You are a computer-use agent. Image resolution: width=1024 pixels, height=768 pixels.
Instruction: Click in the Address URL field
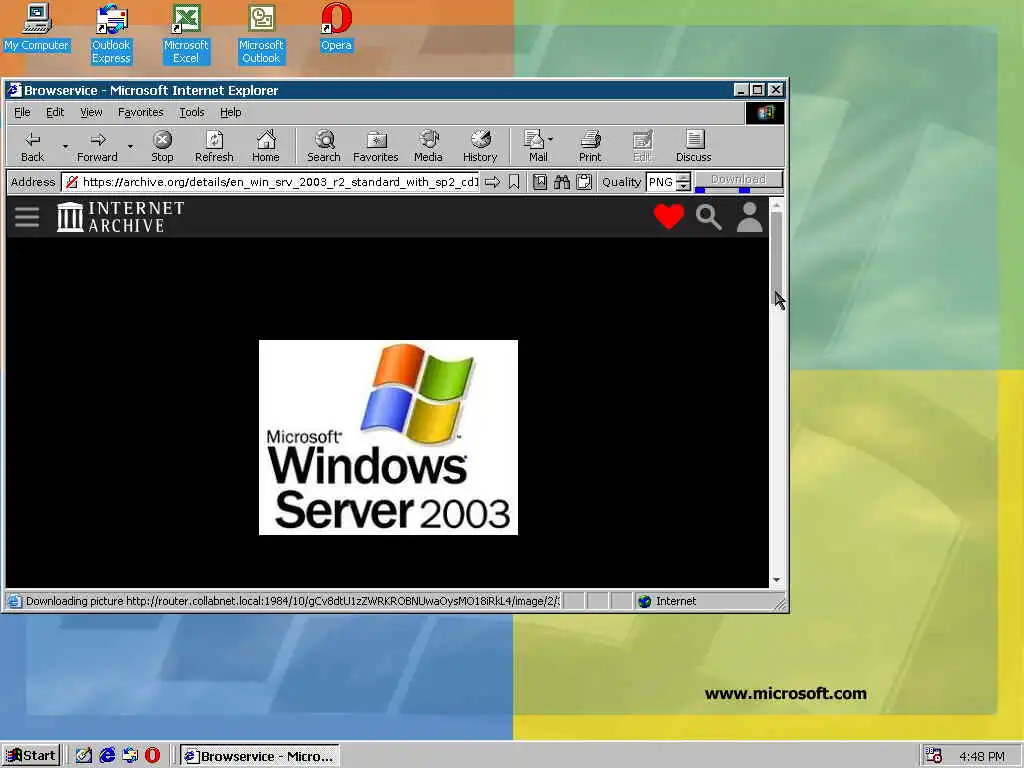(x=271, y=182)
